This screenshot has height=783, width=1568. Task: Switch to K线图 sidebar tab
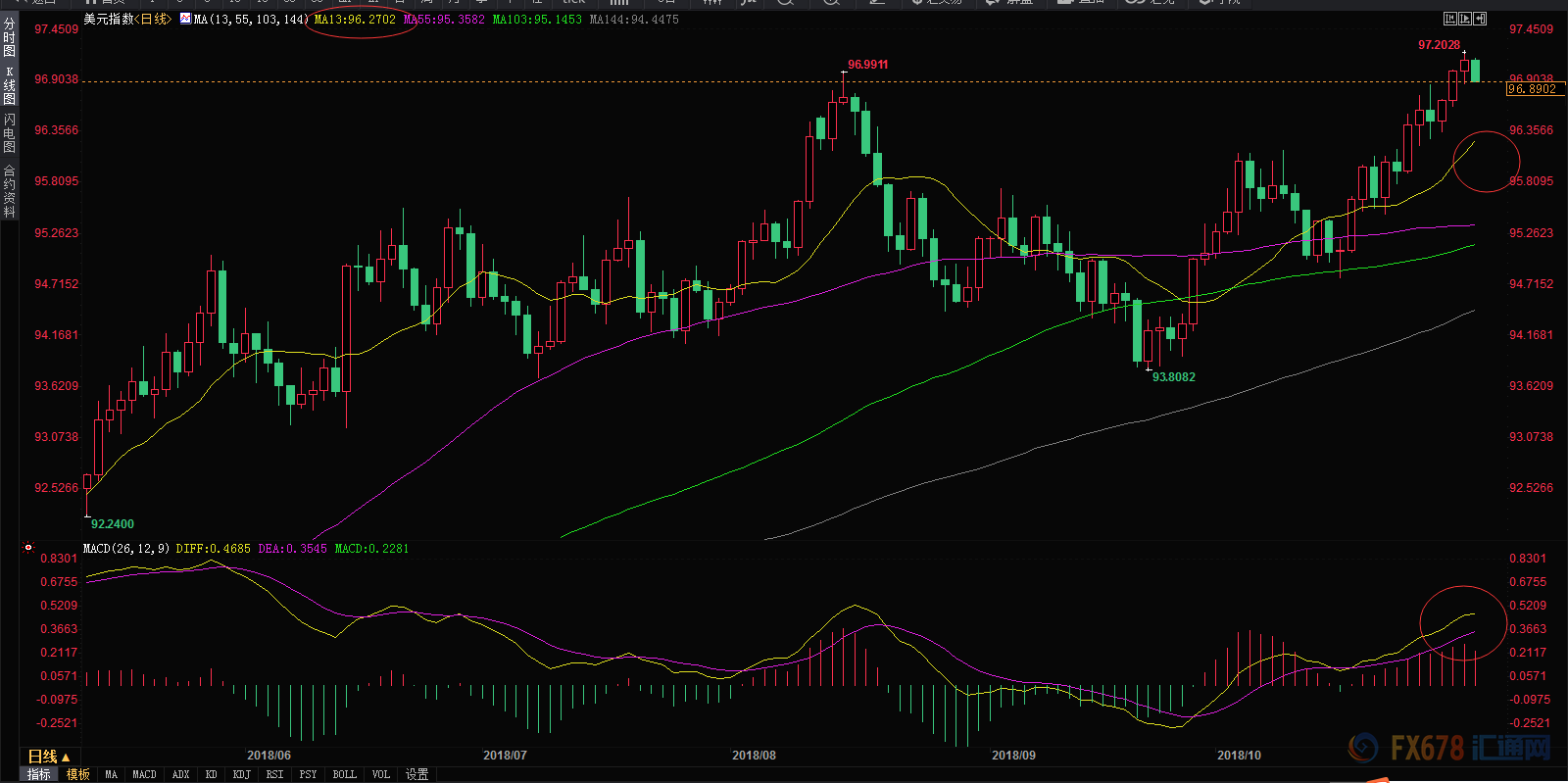pyautogui.click(x=9, y=86)
